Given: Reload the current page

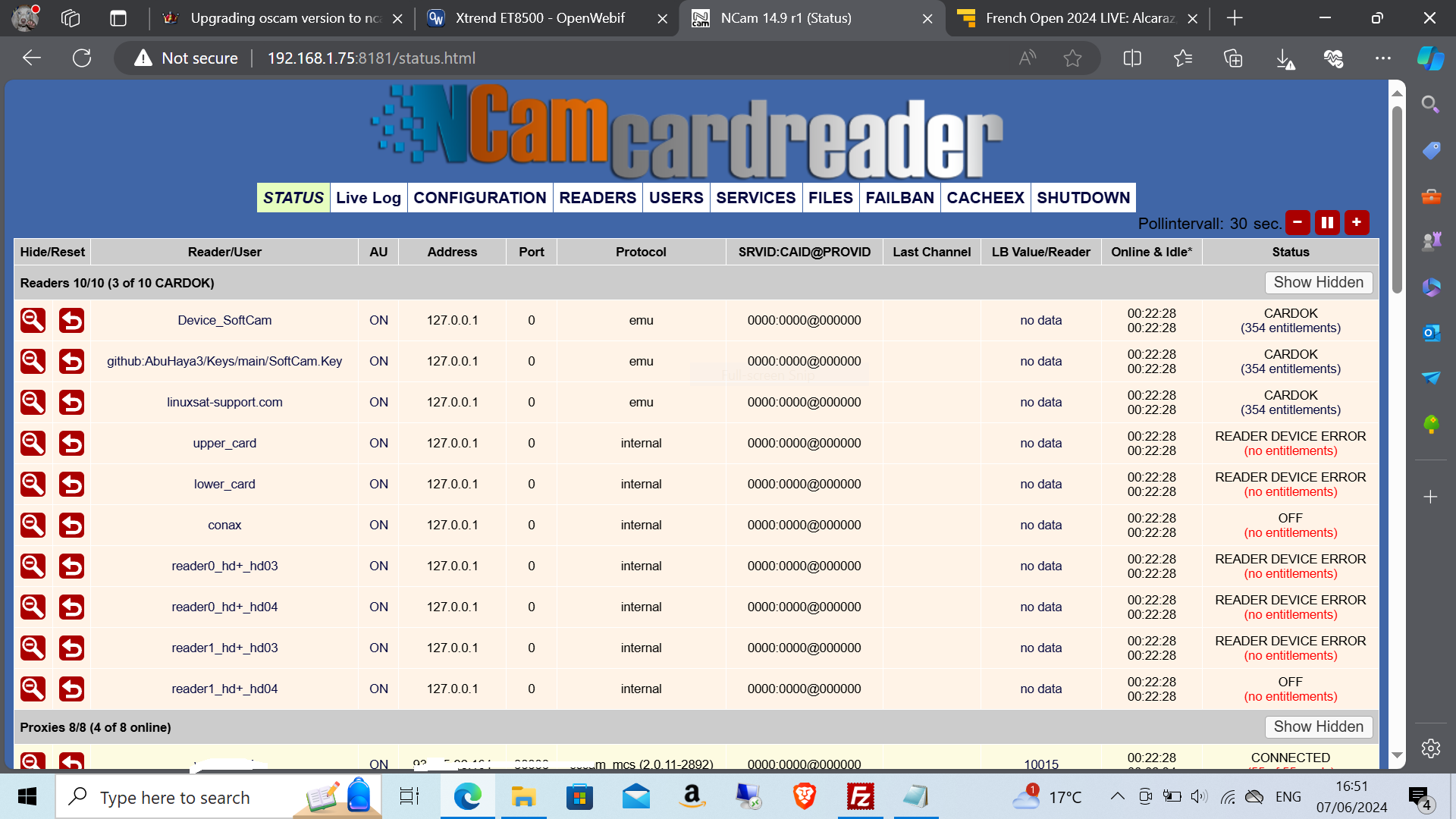Looking at the screenshot, I should tap(82, 58).
